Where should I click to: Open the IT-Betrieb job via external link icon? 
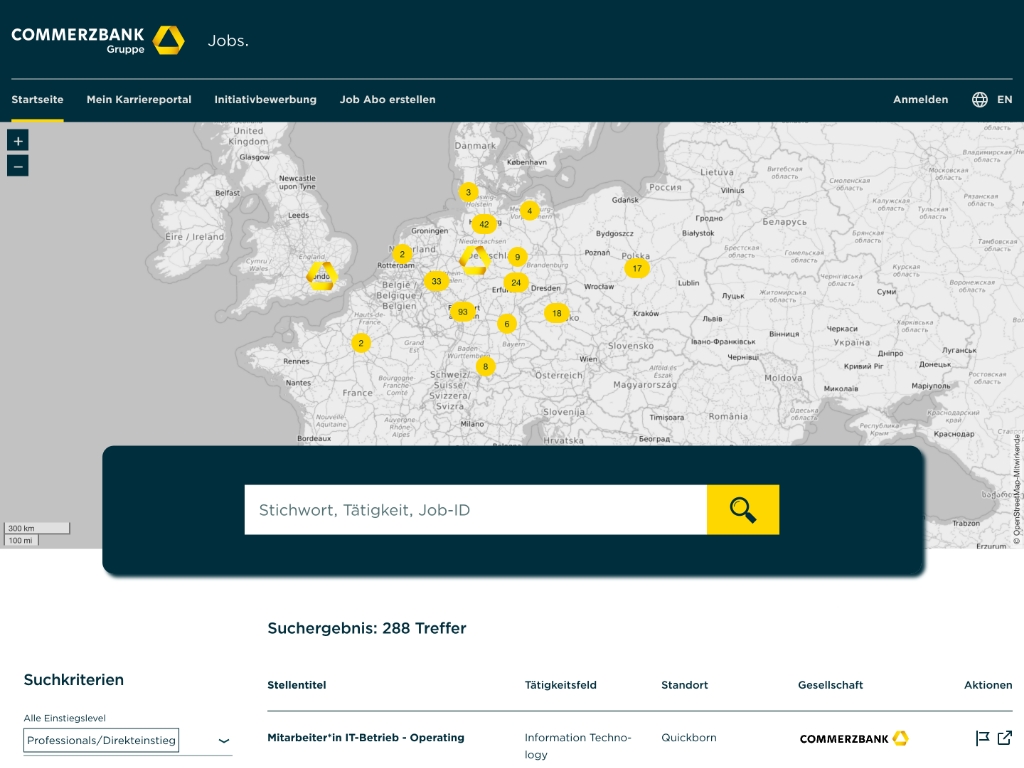click(1004, 738)
